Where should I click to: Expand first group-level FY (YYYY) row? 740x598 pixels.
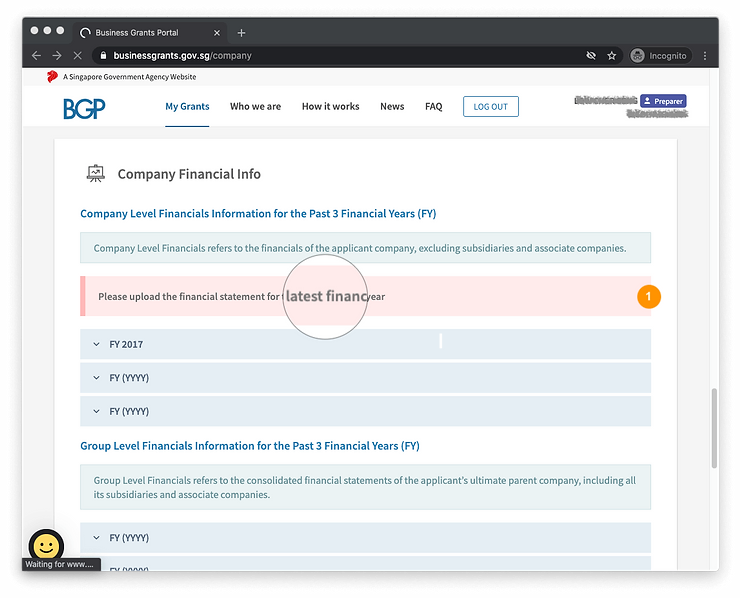[365, 538]
